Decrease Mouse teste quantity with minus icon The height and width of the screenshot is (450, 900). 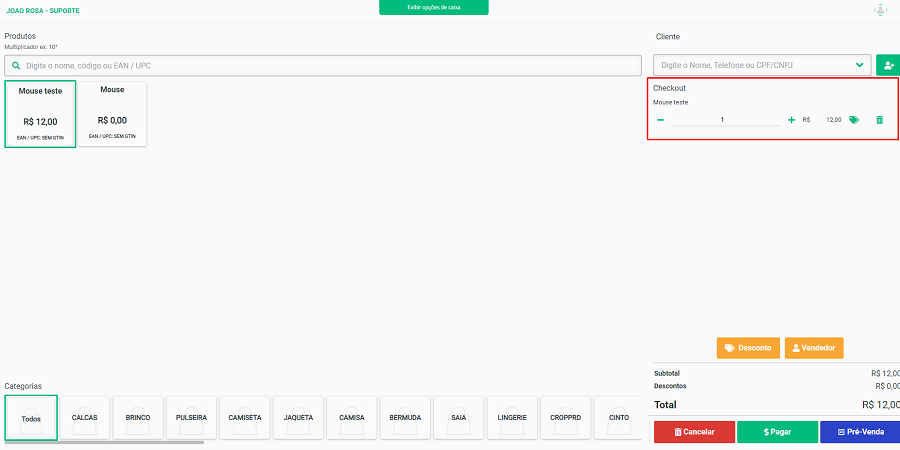(660, 120)
